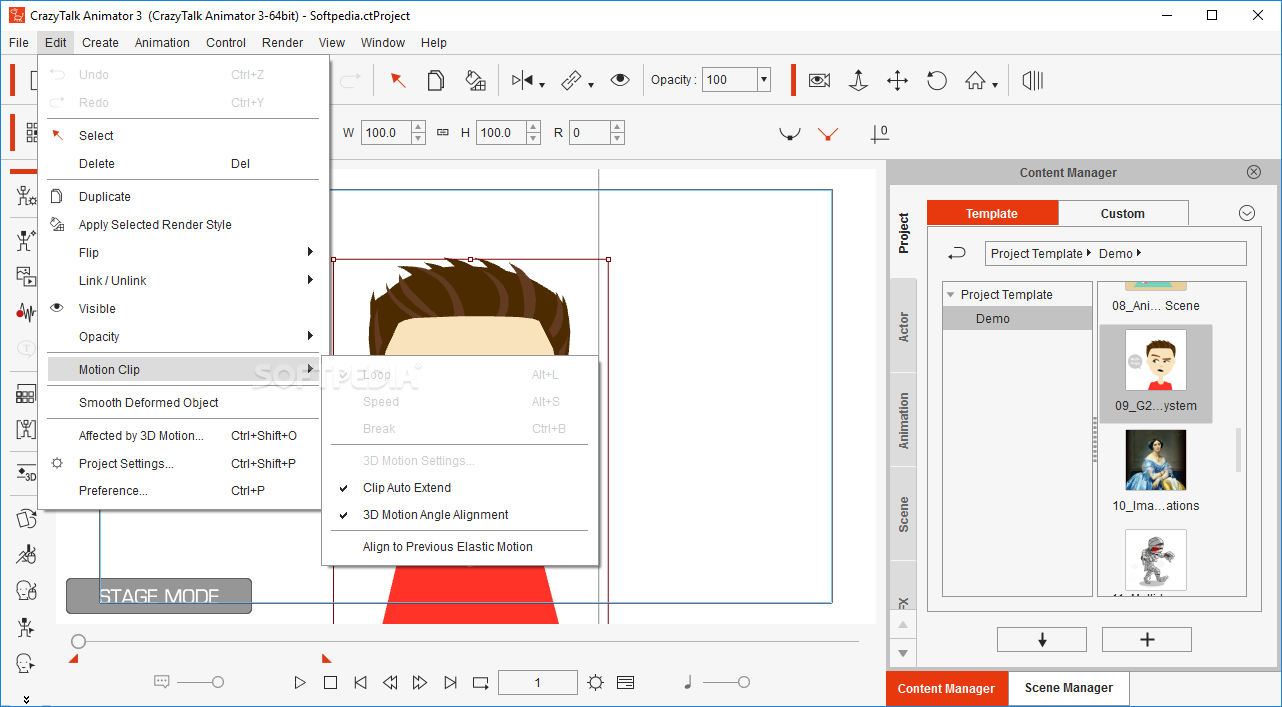
Task: Click the add plus button in Content Manager
Action: click(1147, 640)
